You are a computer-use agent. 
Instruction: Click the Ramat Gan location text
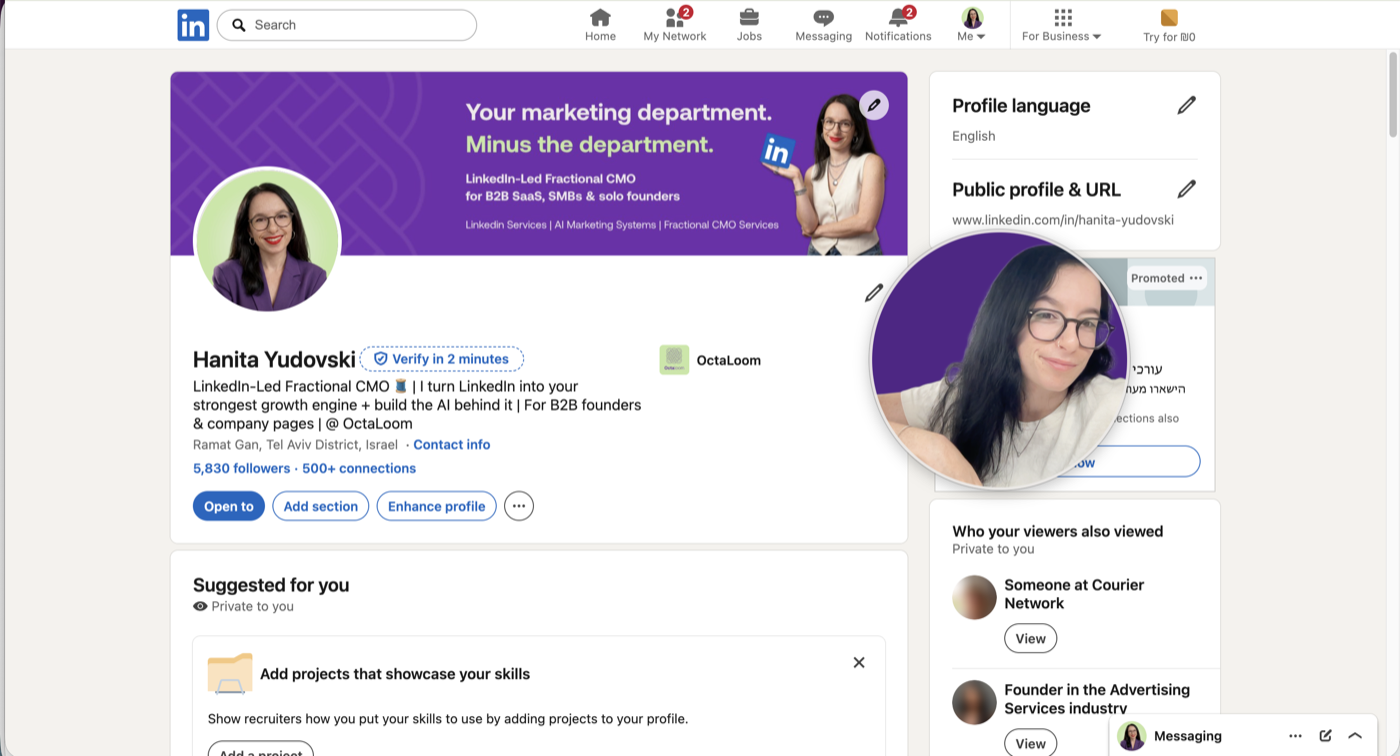click(x=296, y=445)
